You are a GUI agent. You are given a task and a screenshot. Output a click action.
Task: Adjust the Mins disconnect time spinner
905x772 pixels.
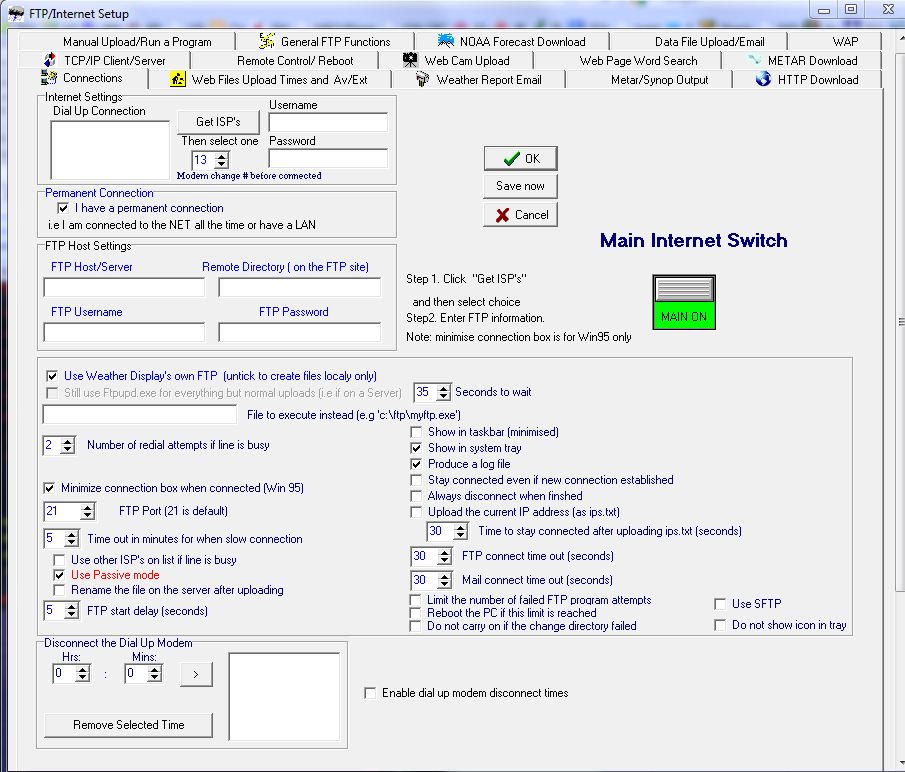(x=154, y=673)
